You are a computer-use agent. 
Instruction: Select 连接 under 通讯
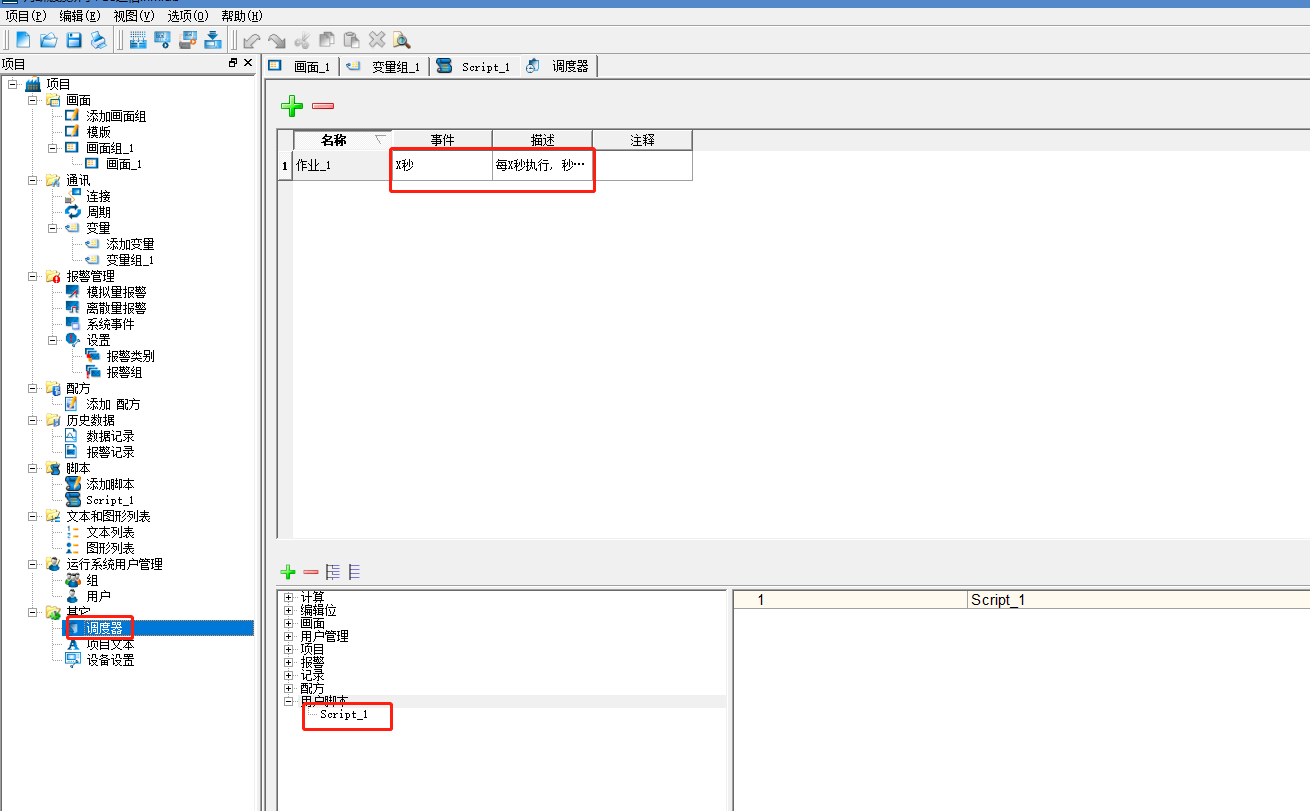[98, 196]
